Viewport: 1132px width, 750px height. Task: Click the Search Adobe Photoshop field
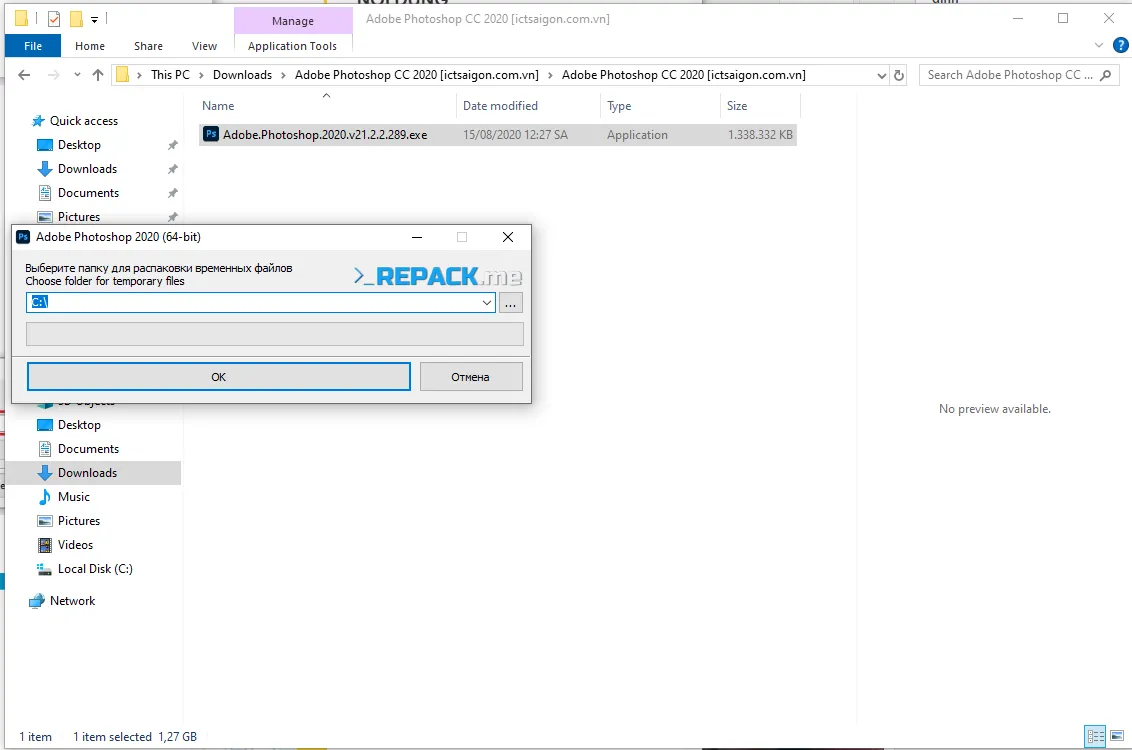click(x=1010, y=75)
